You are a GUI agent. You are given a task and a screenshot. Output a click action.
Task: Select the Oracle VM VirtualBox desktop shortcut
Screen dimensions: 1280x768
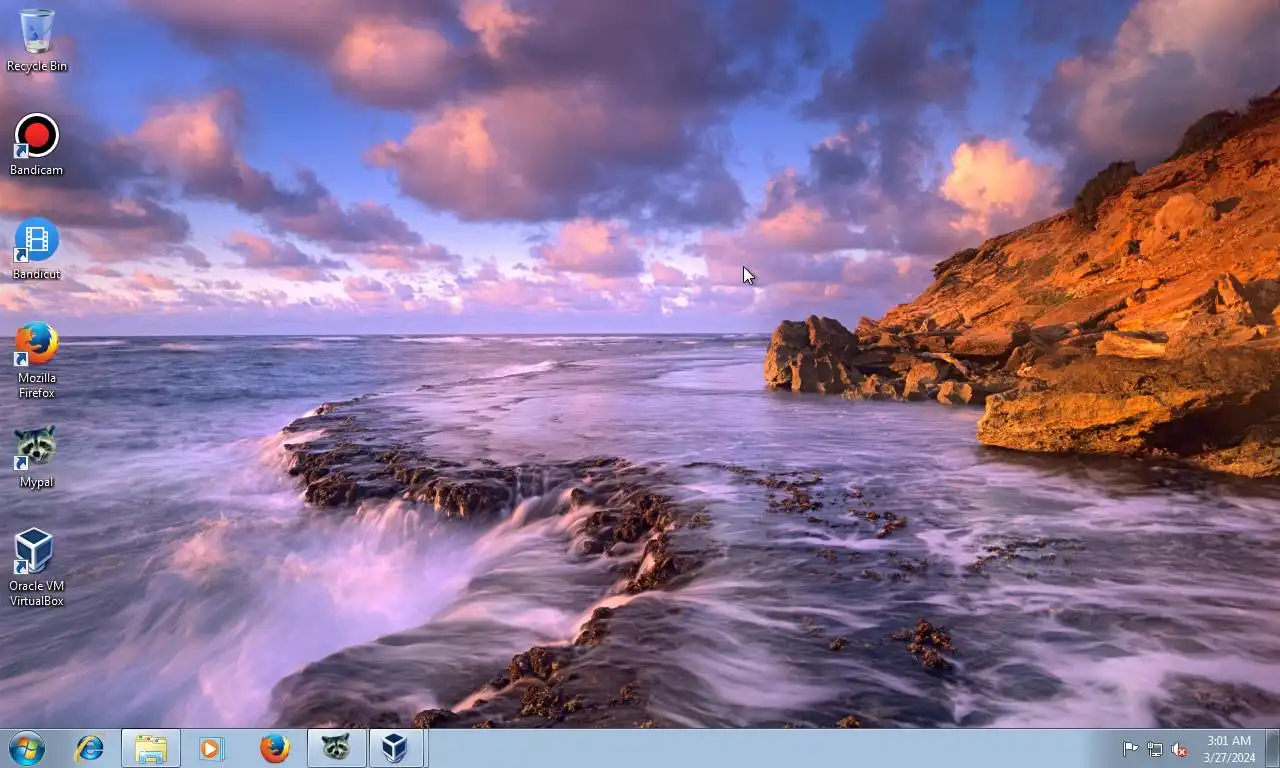tap(37, 567)
